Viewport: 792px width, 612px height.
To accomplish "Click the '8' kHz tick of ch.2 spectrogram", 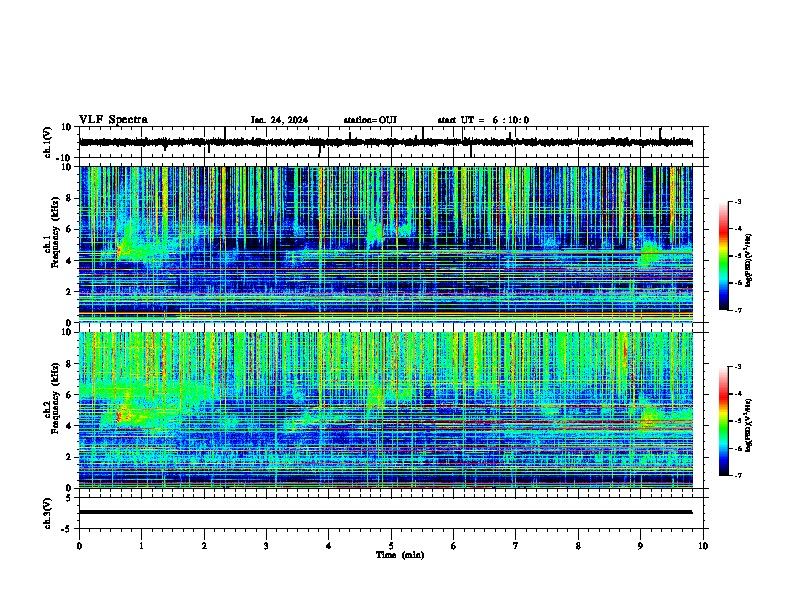I will click(69, 364).
